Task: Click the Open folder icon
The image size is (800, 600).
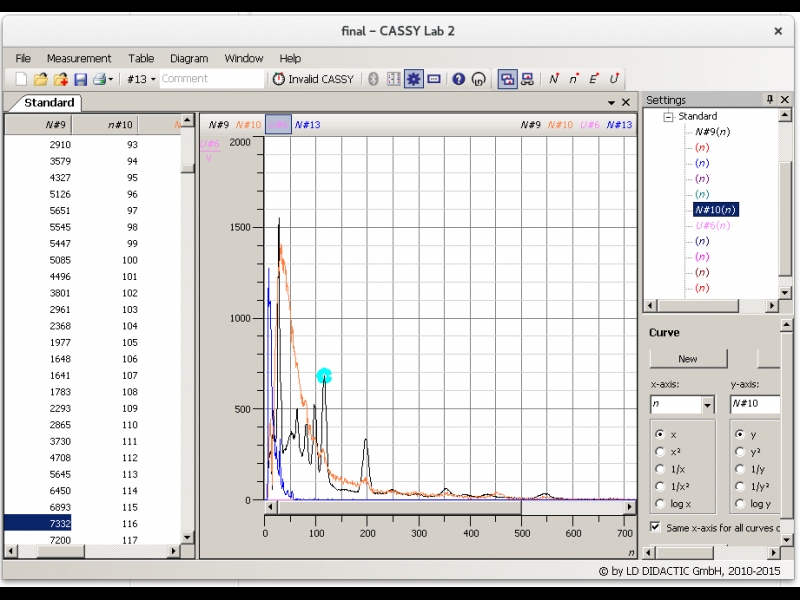Action: pyautogui.click(x=41, y=79)
